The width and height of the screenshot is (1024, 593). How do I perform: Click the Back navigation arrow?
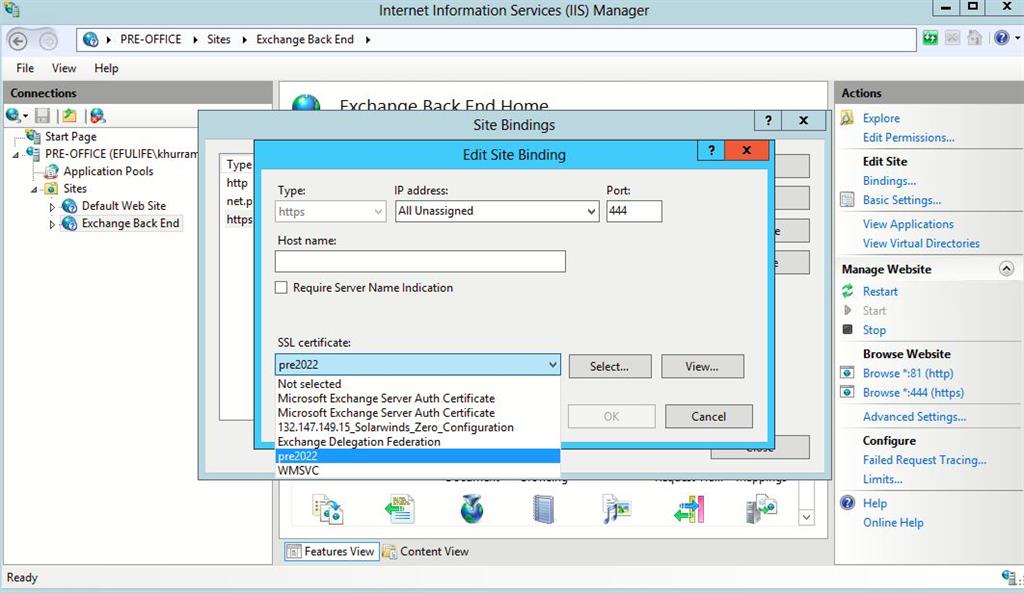(17, 40)
